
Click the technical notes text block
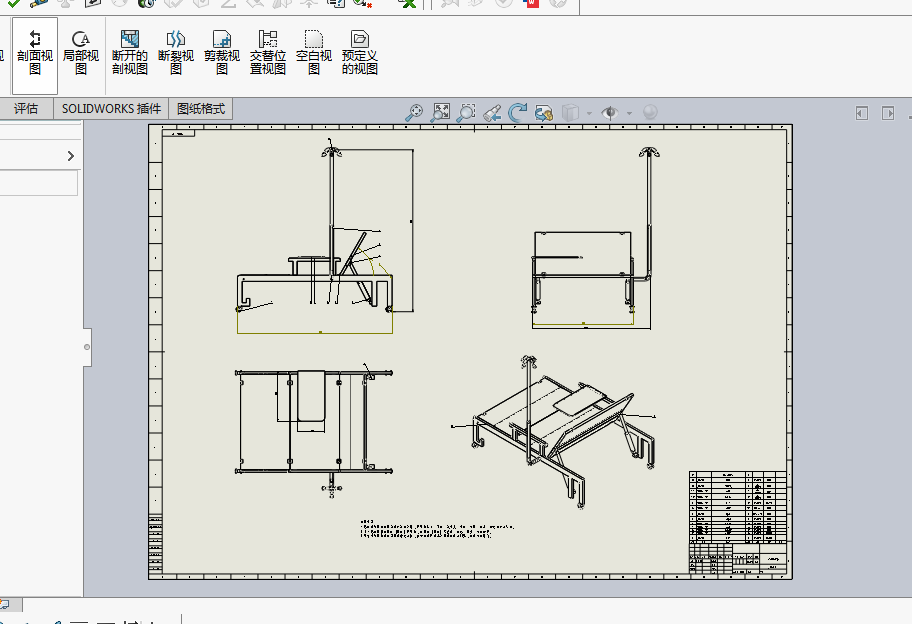[x=437, y=529]
